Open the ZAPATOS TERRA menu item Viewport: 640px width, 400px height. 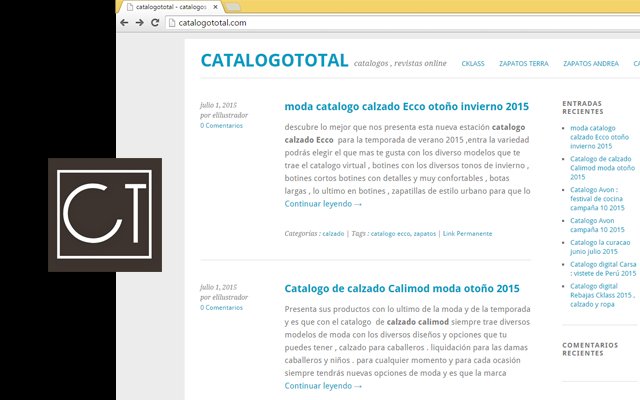click(x=524, y=64)
